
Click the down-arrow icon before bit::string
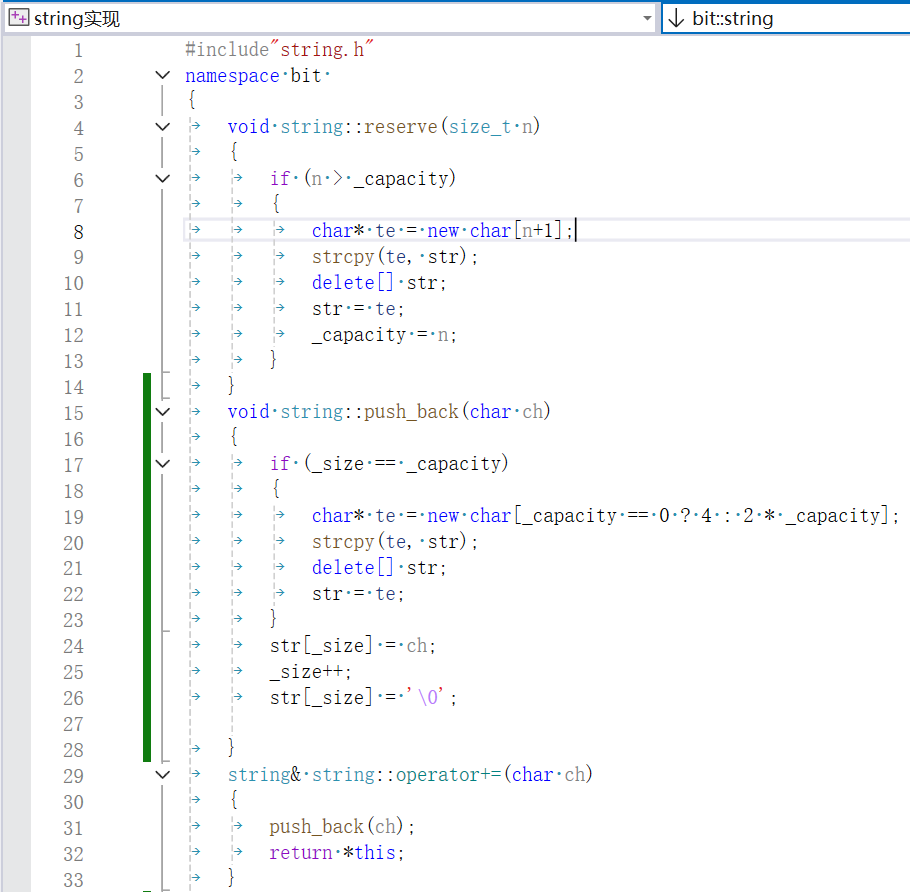click(x=676, y=19)
